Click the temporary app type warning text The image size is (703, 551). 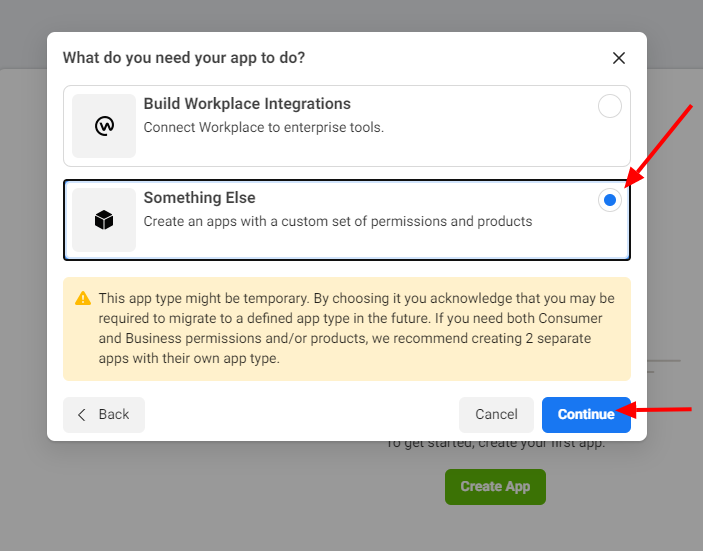356,328
